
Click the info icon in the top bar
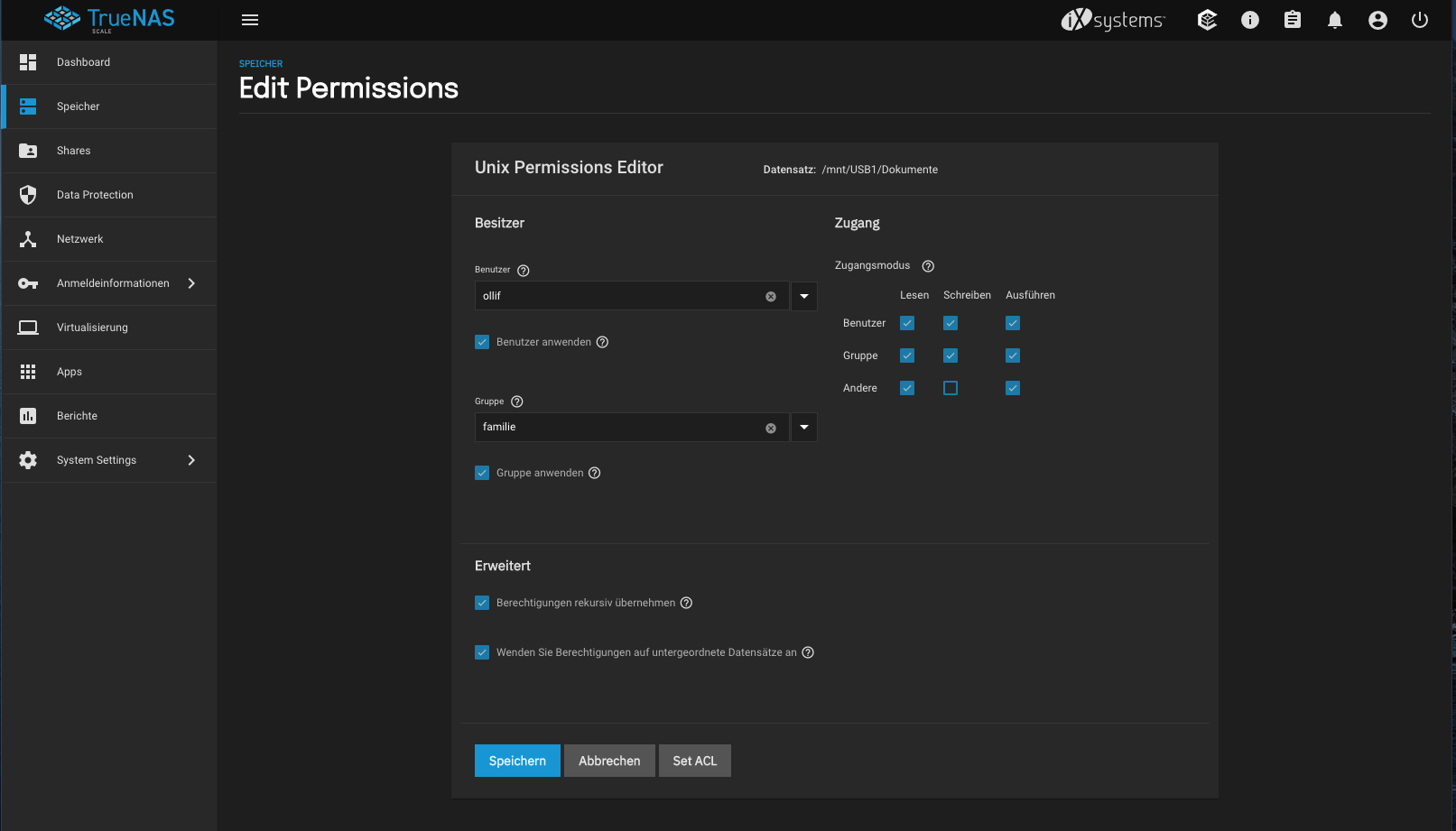(x=1250, y=20)
